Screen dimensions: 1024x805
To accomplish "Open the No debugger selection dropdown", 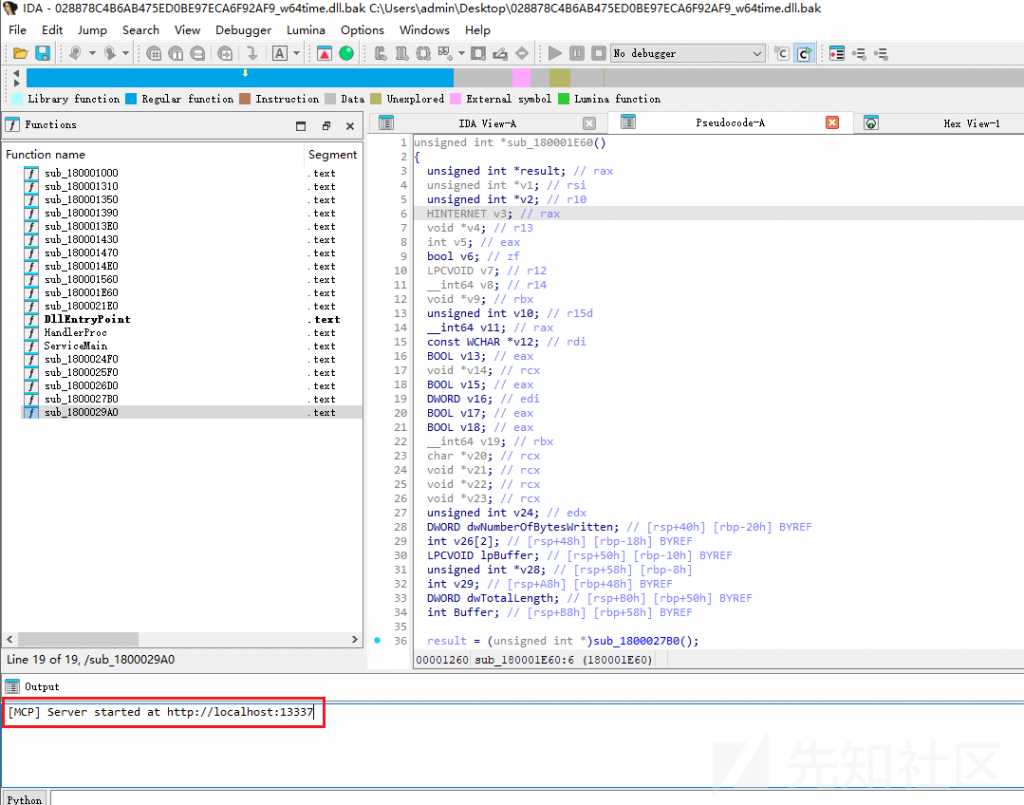I will click(x=688, y=54).
